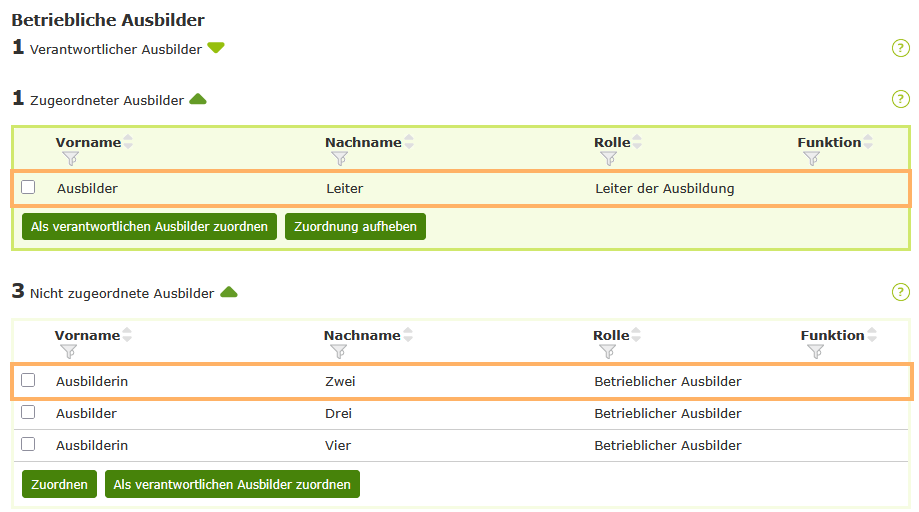The width and height of the screenshot is (919, 512).
Task: Select checkbox for Ausbilderin Zwei
Action: 28,380
